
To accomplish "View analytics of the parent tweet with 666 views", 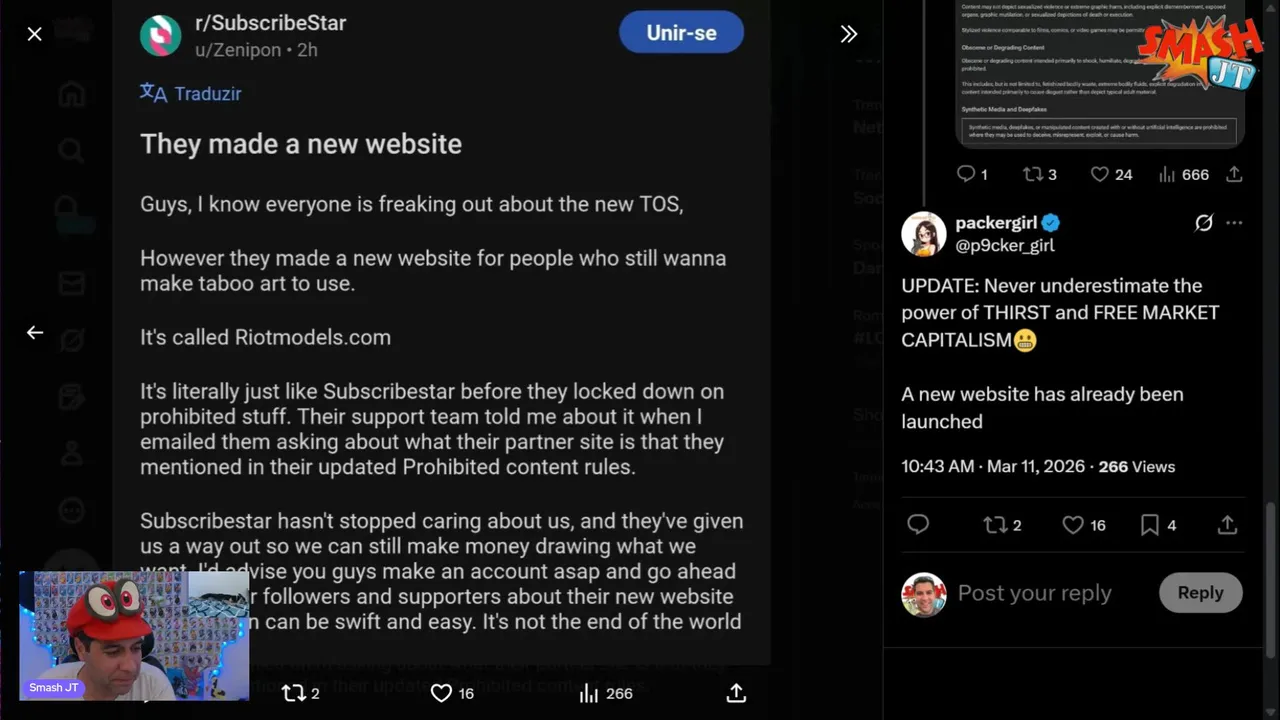I will 1168,174.
